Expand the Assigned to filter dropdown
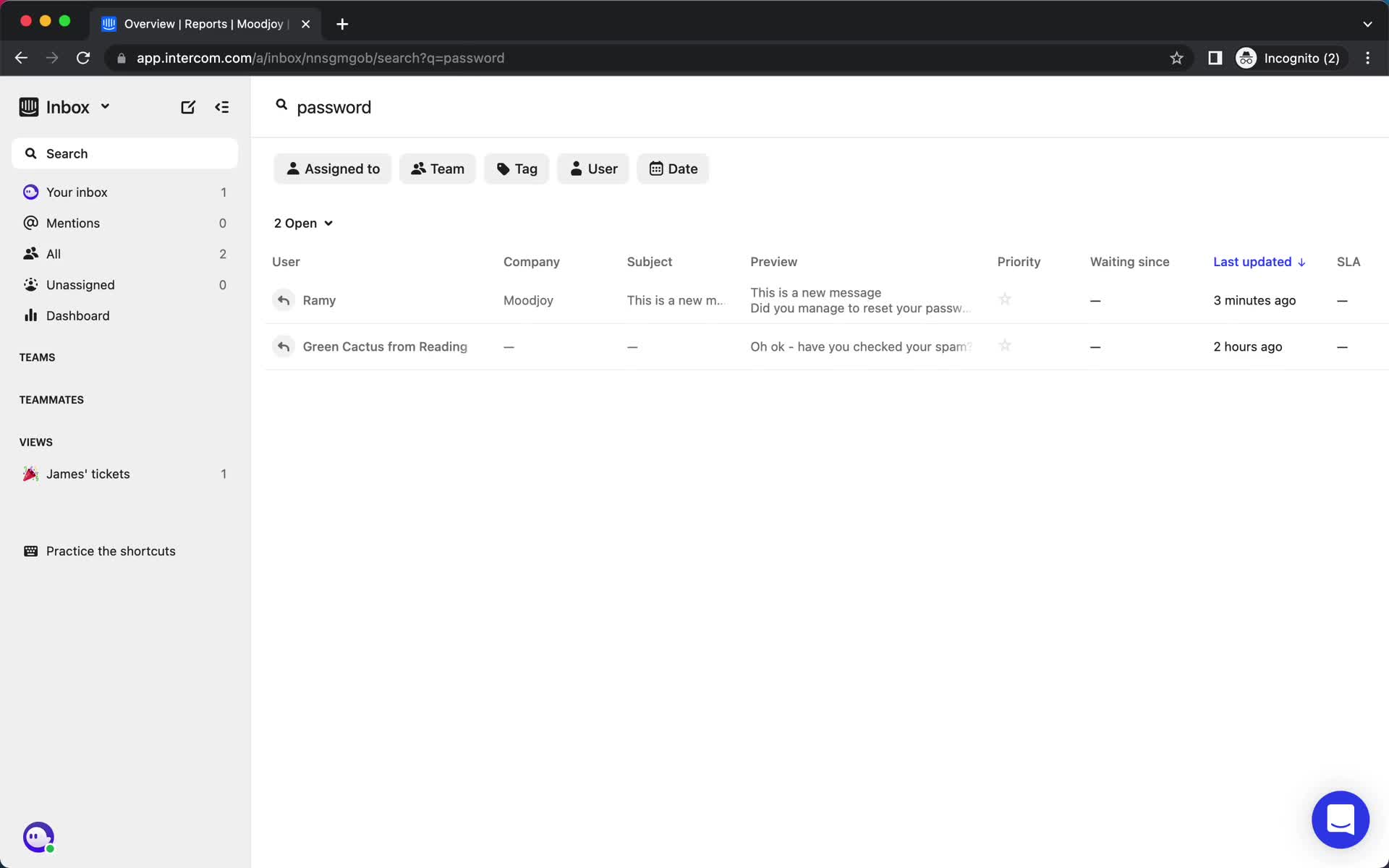Screen dimensions: 1389x868 click(332, 168)
